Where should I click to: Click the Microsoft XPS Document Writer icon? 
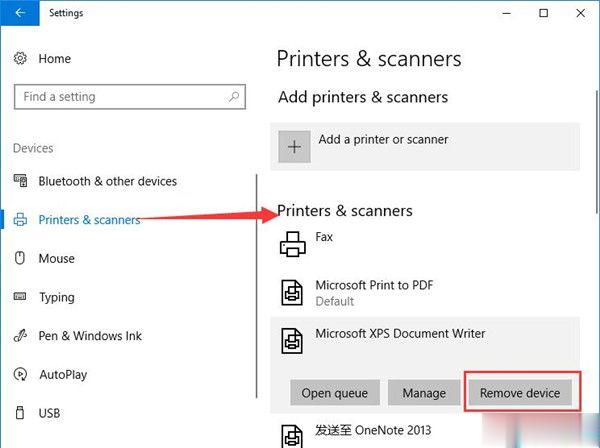[292, 340]
